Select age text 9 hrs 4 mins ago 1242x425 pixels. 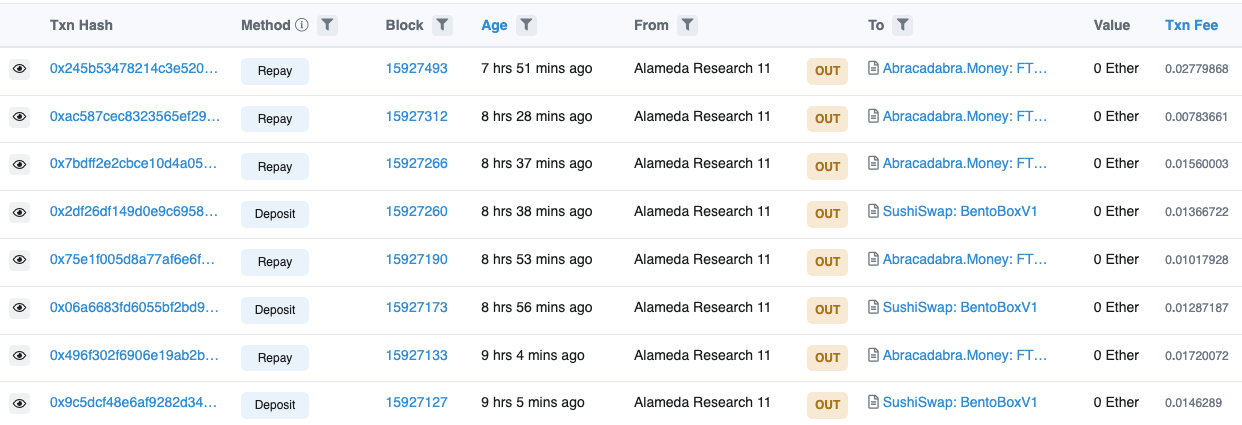tap(533, 356)
